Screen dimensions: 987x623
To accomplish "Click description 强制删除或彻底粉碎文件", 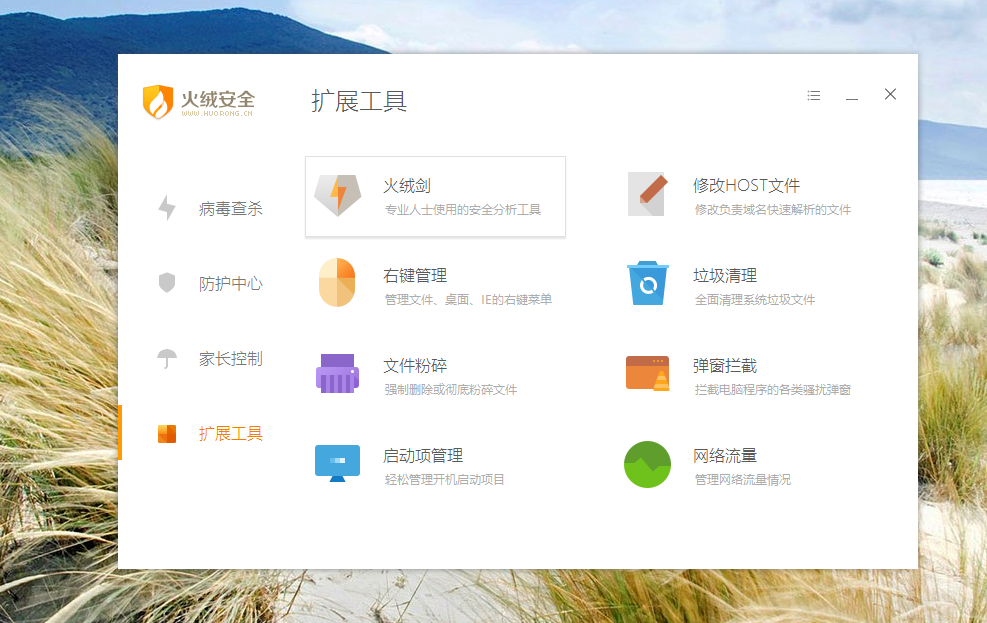I will pos(451,390).
